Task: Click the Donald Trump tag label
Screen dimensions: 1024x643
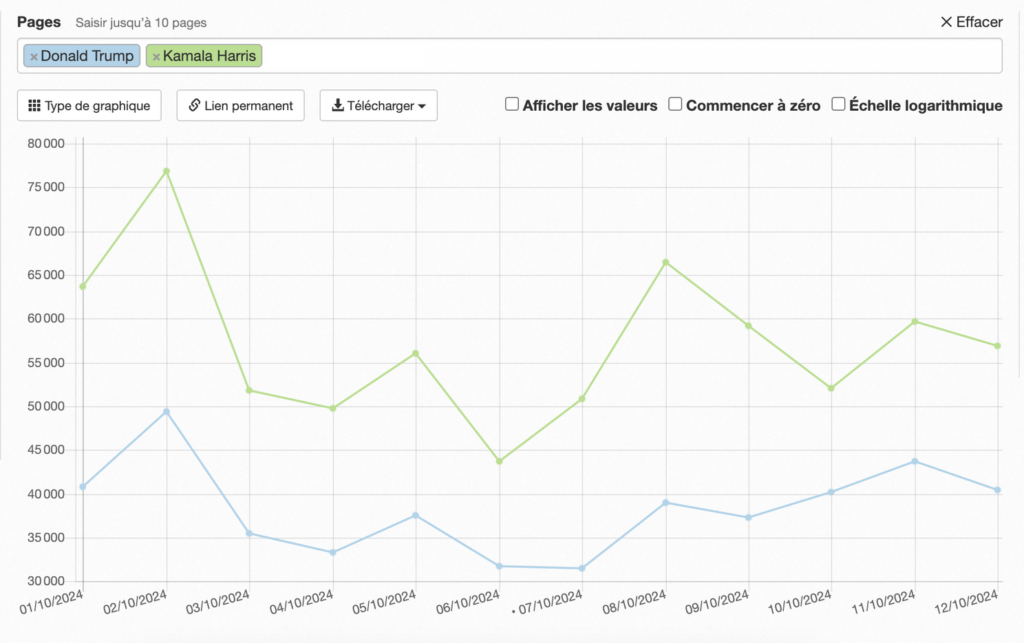Action: pyautogui.click(x=87, y=56)
